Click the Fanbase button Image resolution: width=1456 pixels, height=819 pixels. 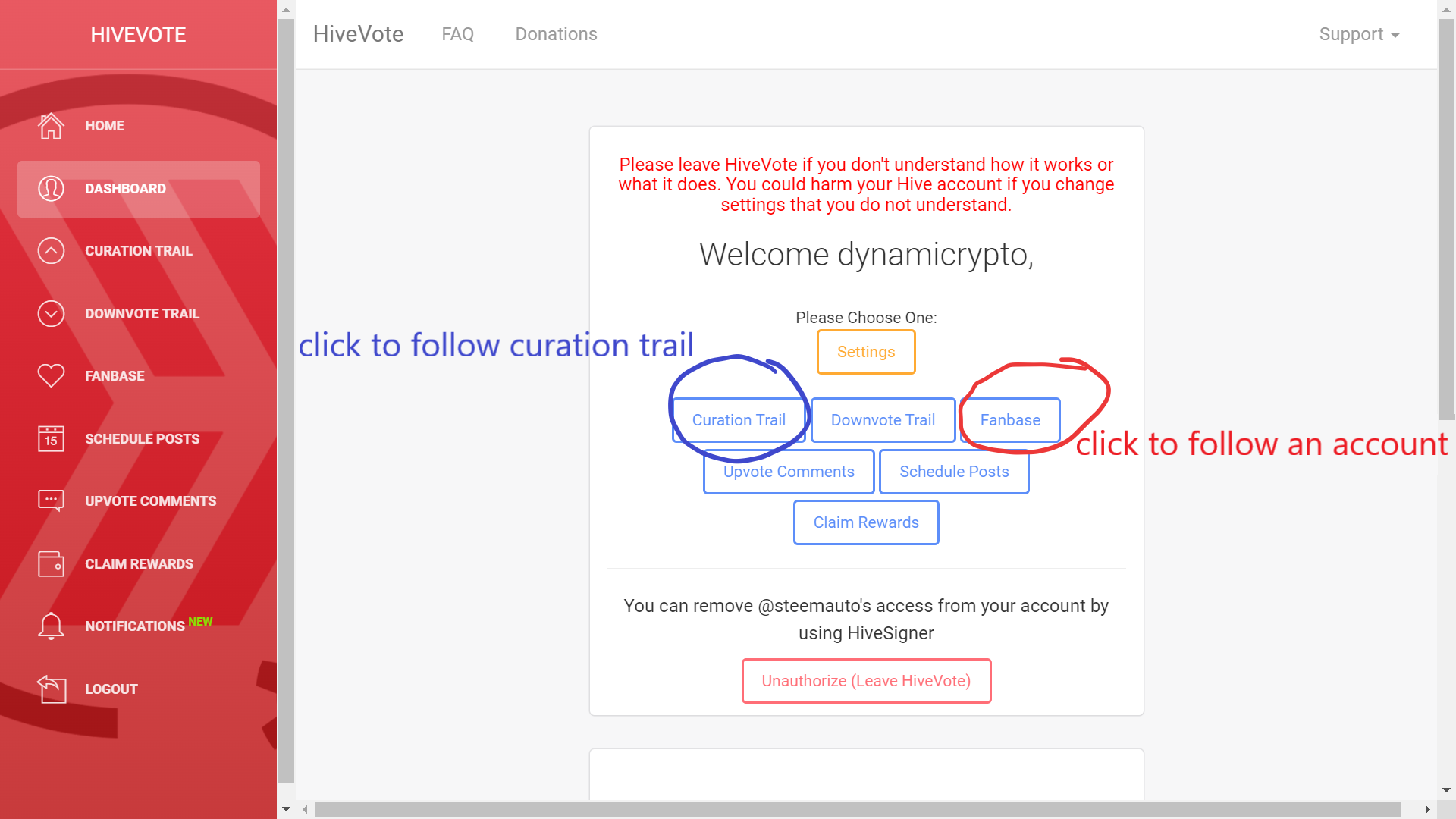1010,420
